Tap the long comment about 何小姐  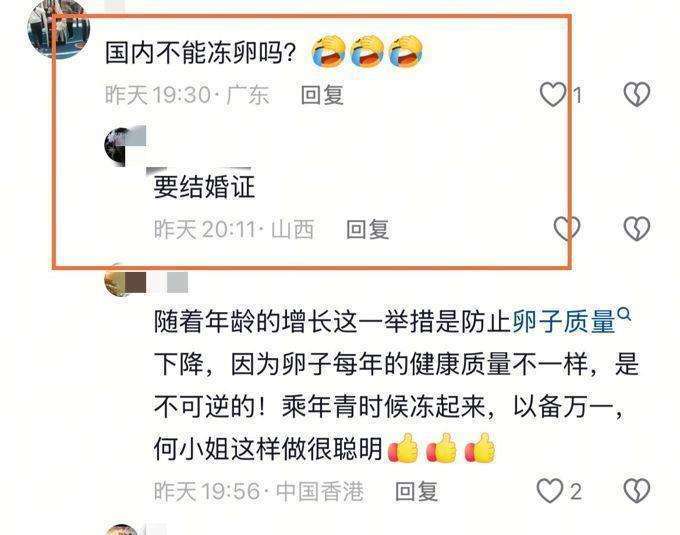tap(396, 384)
